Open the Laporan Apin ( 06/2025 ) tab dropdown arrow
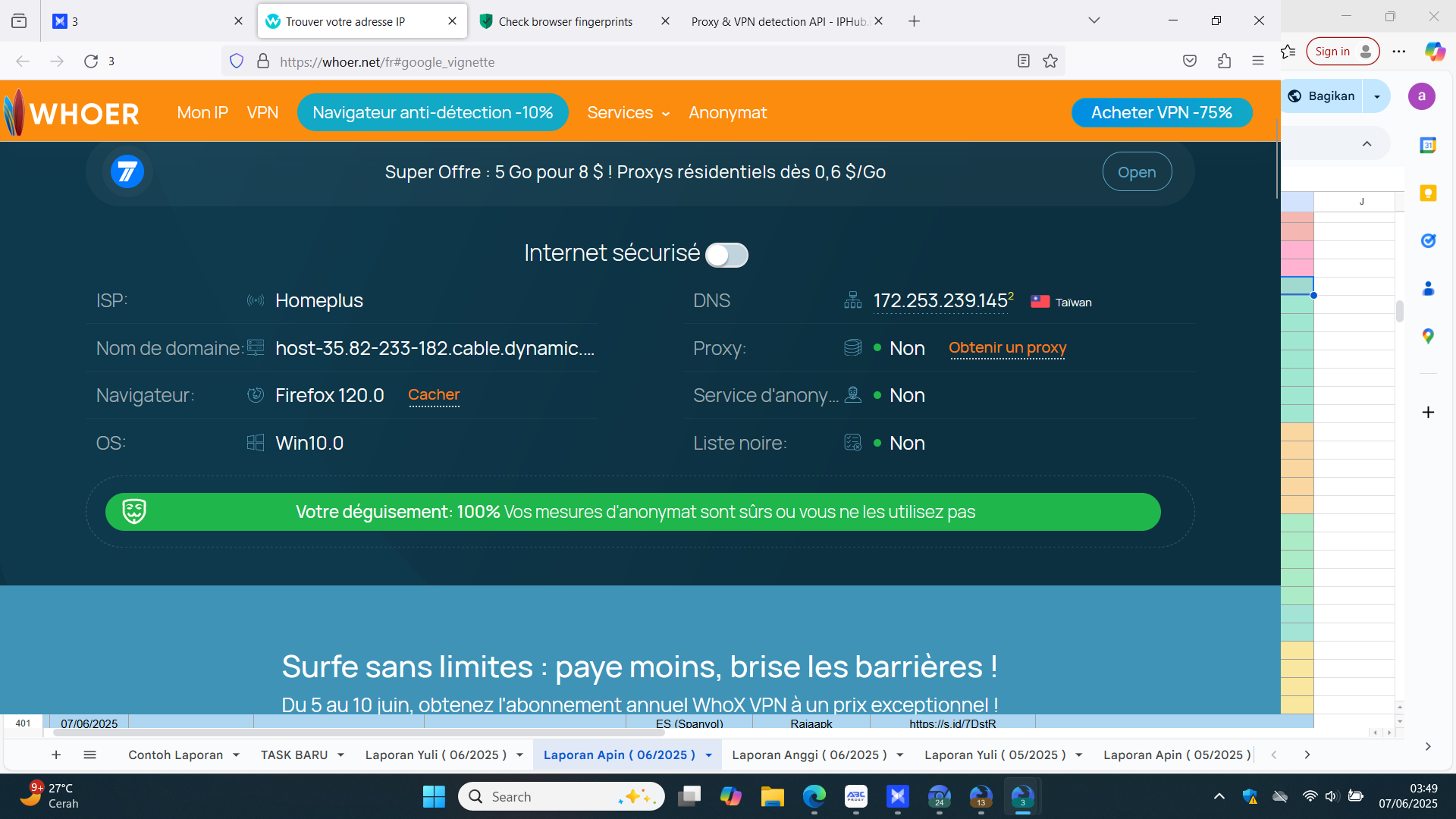 pos(708,755)
